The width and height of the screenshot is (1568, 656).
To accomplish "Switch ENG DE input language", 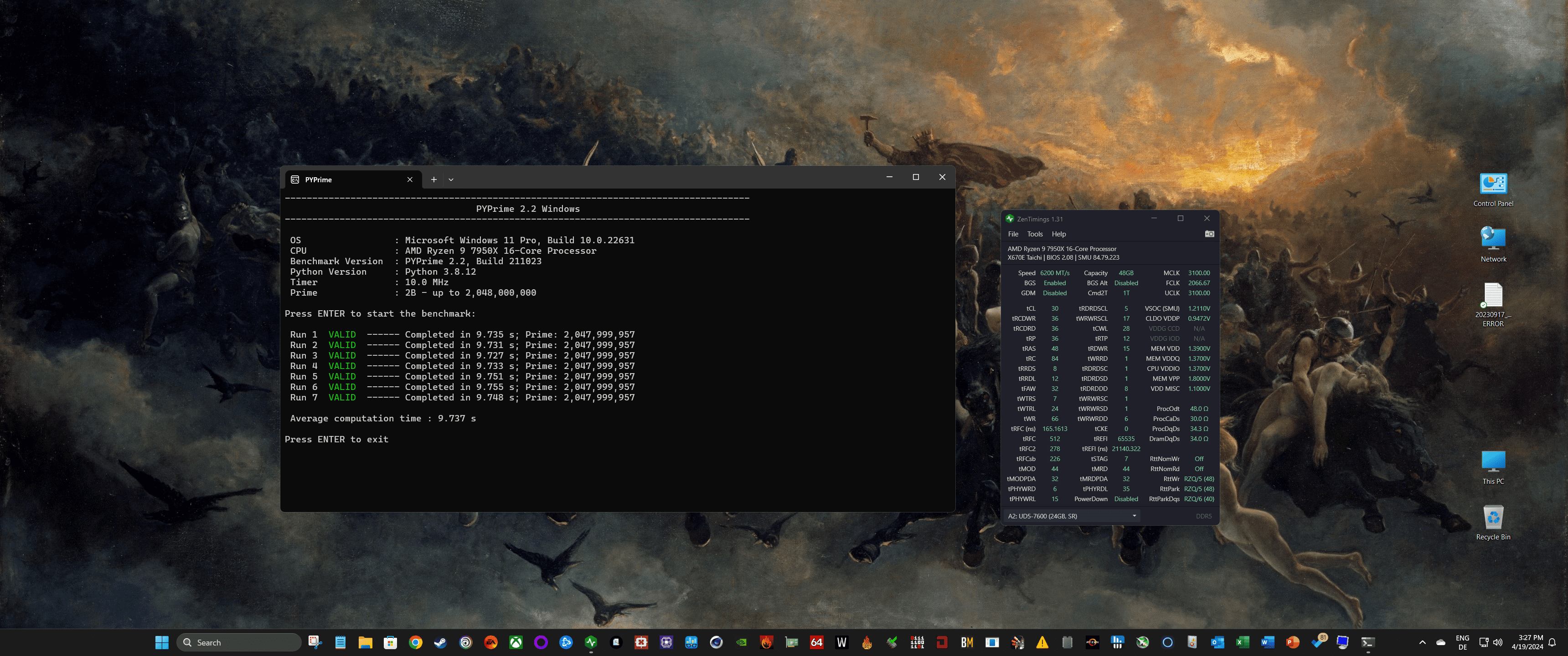I will pyautogui.click(x=1462, y=642).
